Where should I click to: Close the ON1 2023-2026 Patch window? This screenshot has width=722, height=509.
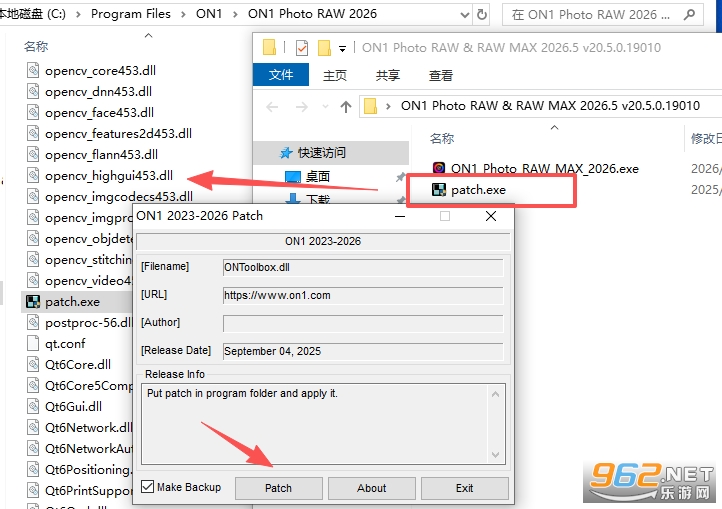click(491, 216)
